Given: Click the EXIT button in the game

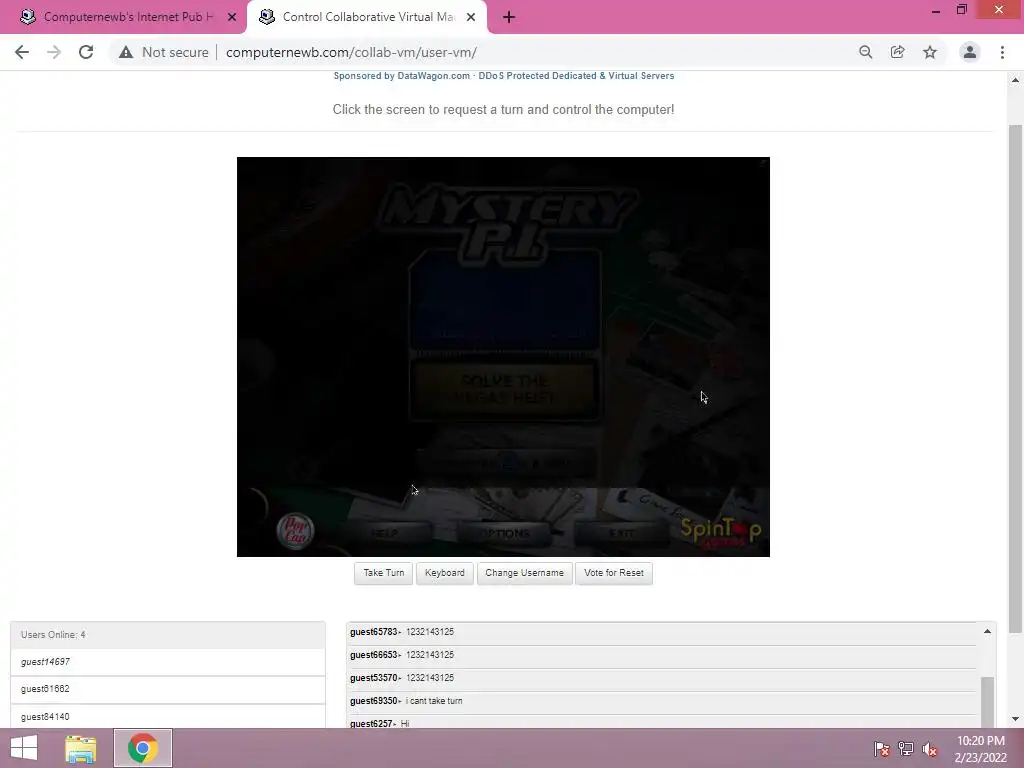Looking at the screenshot, I should coord(622,534).
